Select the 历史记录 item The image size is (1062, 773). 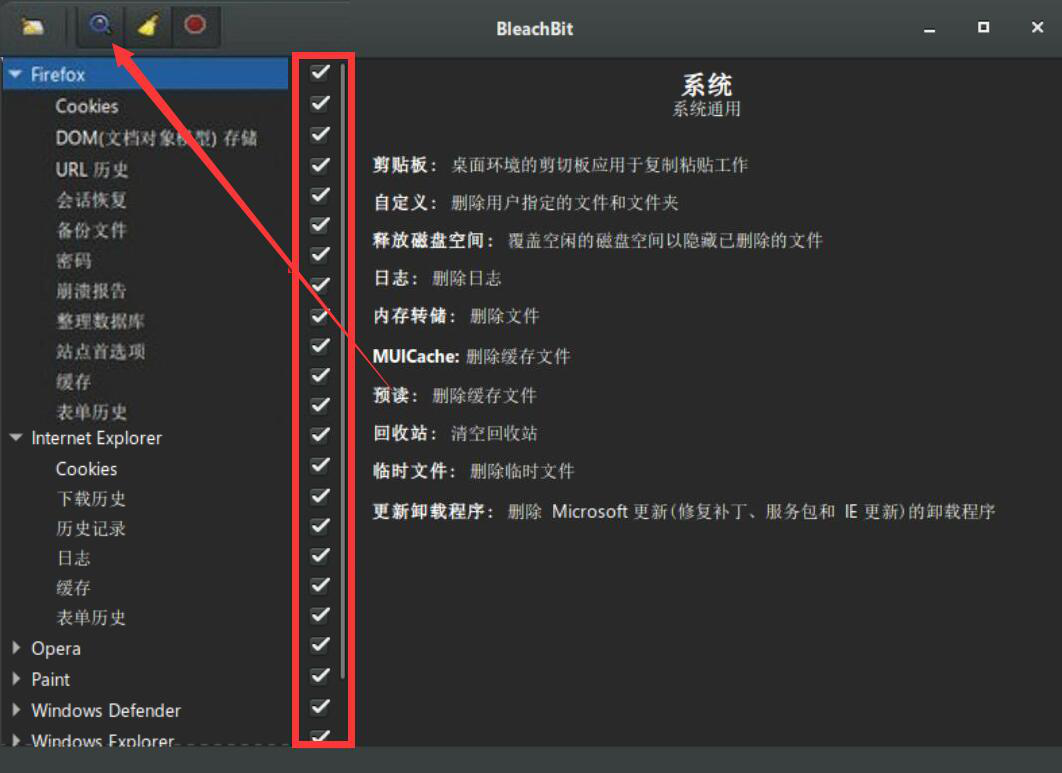click(91, 528)
